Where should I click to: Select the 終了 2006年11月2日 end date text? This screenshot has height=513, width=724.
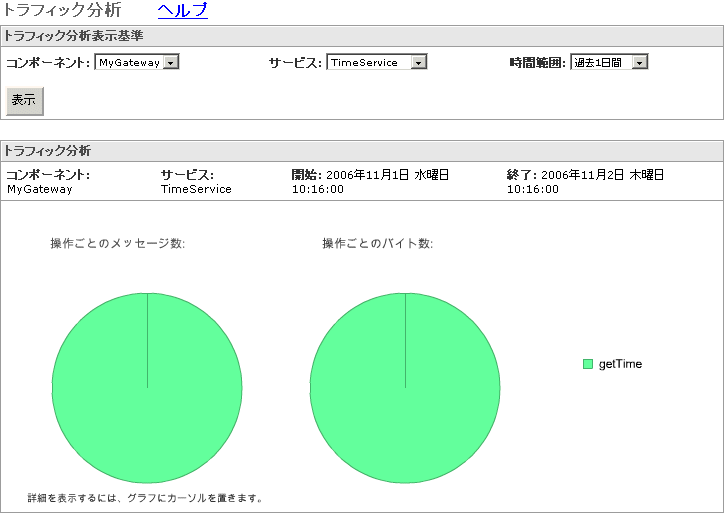[585, 181]
